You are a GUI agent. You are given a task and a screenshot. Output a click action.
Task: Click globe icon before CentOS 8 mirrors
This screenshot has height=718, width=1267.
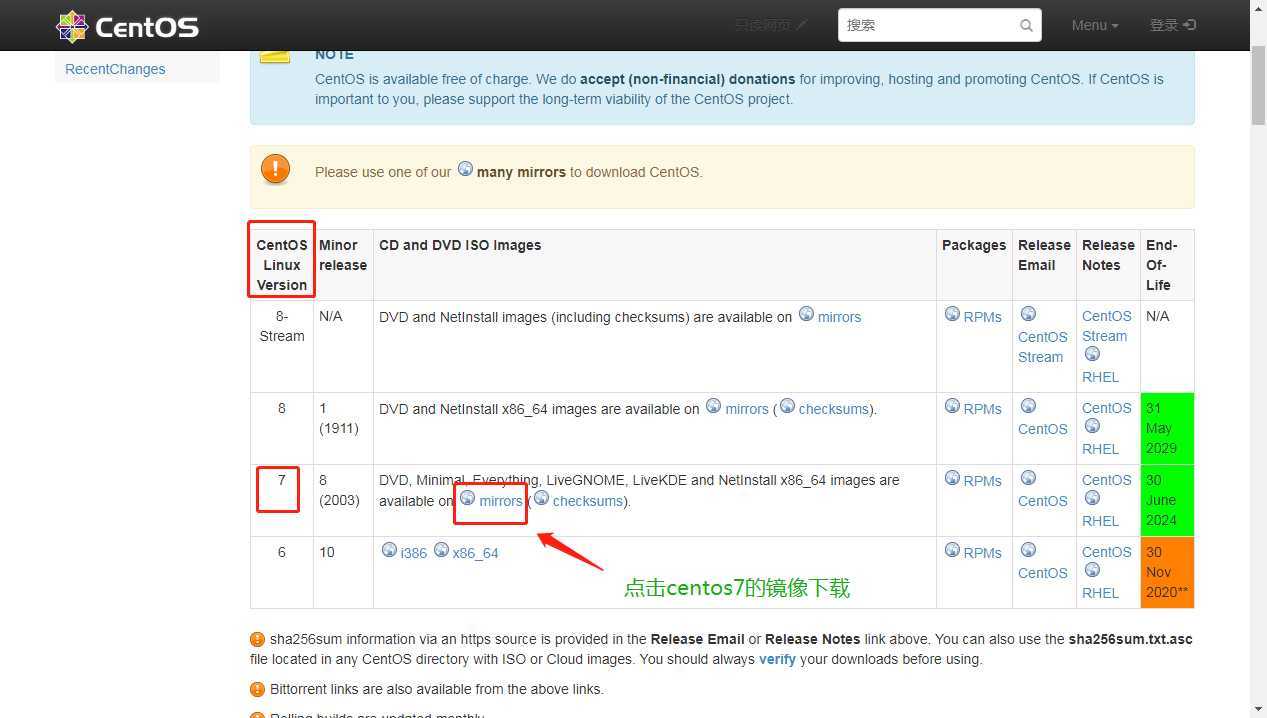[x=713, y=406]
